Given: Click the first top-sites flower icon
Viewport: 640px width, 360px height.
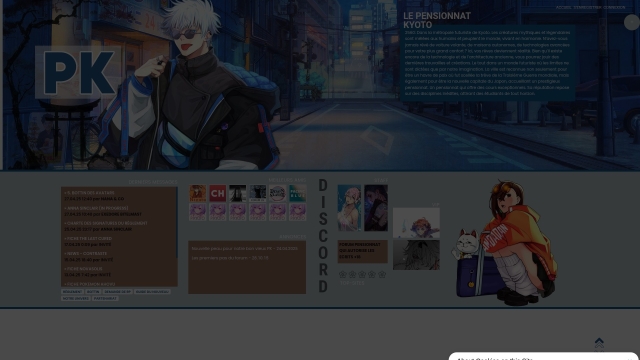Looking at the screenshot, I should (343, 274).
